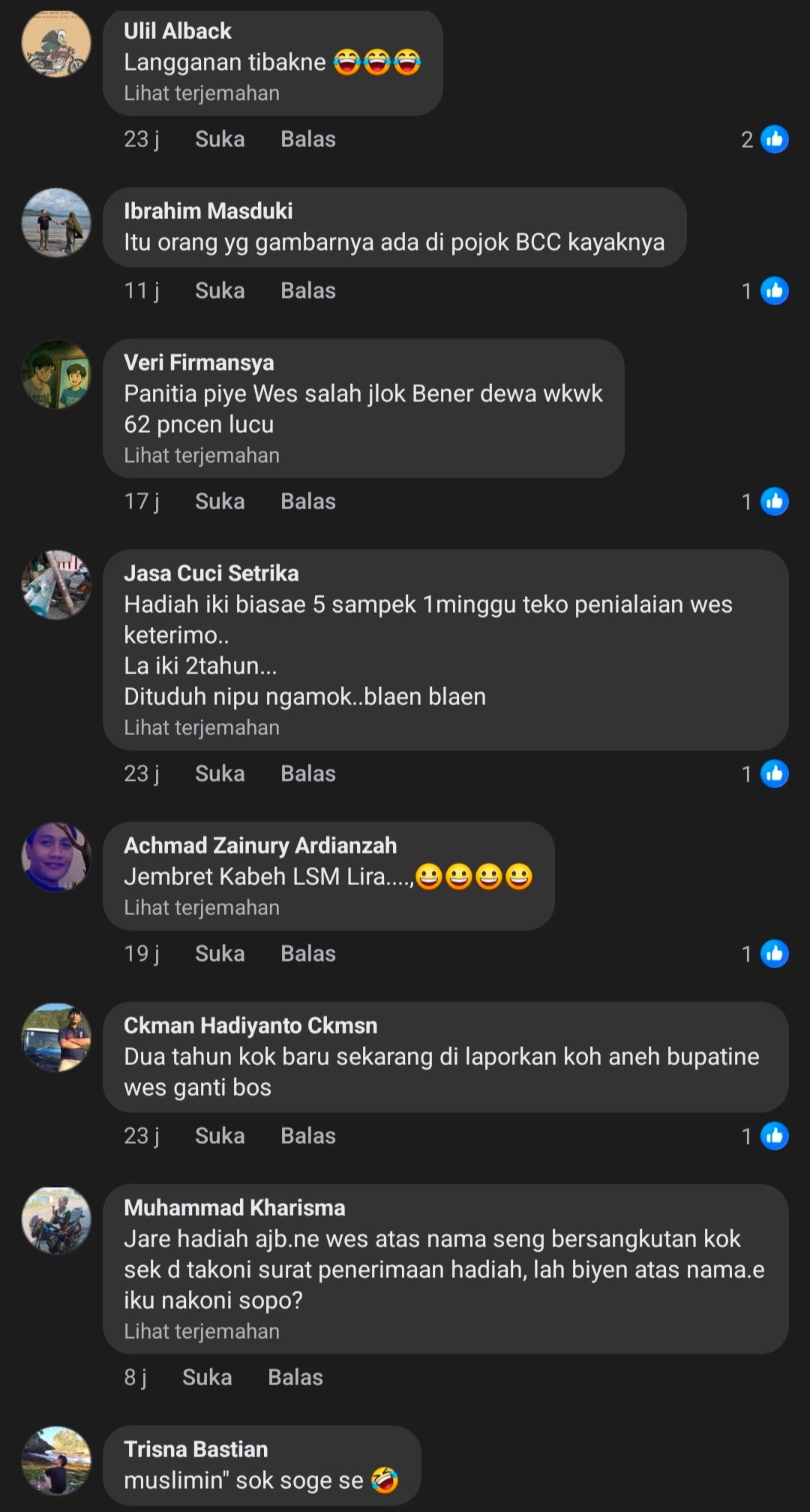The height and width of the screenshot is (1512, 810).
Task: Open Trisna Bastian's profile name link
Action: 196,1450
